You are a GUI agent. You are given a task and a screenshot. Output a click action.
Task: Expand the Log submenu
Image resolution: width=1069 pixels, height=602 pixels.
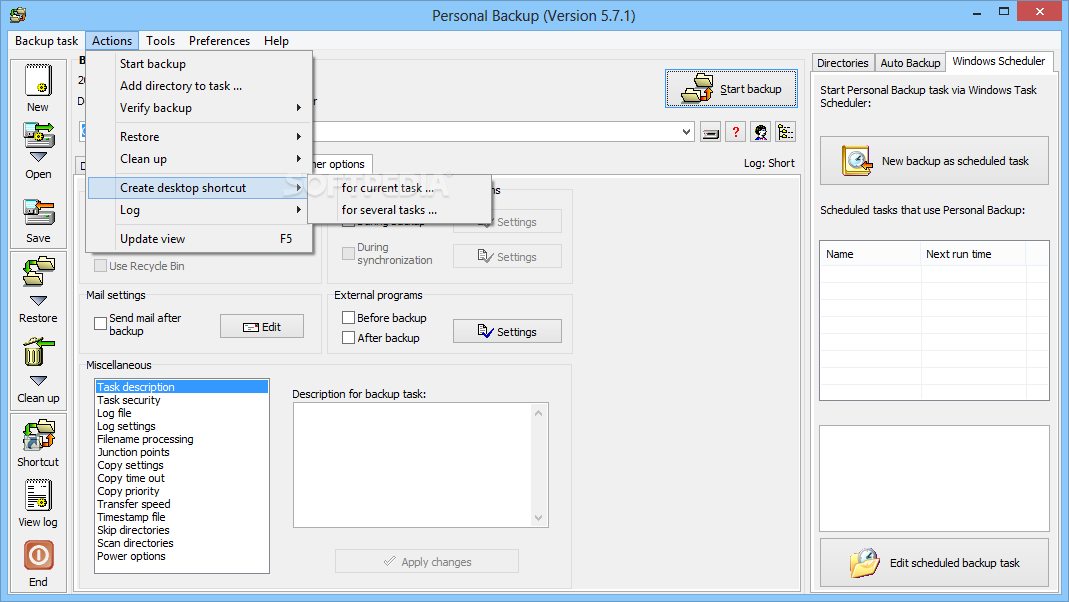click(299, 210)
